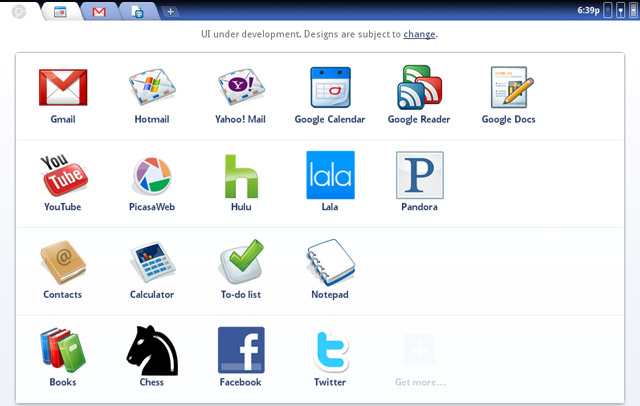Follow the 'change' link

point(419,34)
